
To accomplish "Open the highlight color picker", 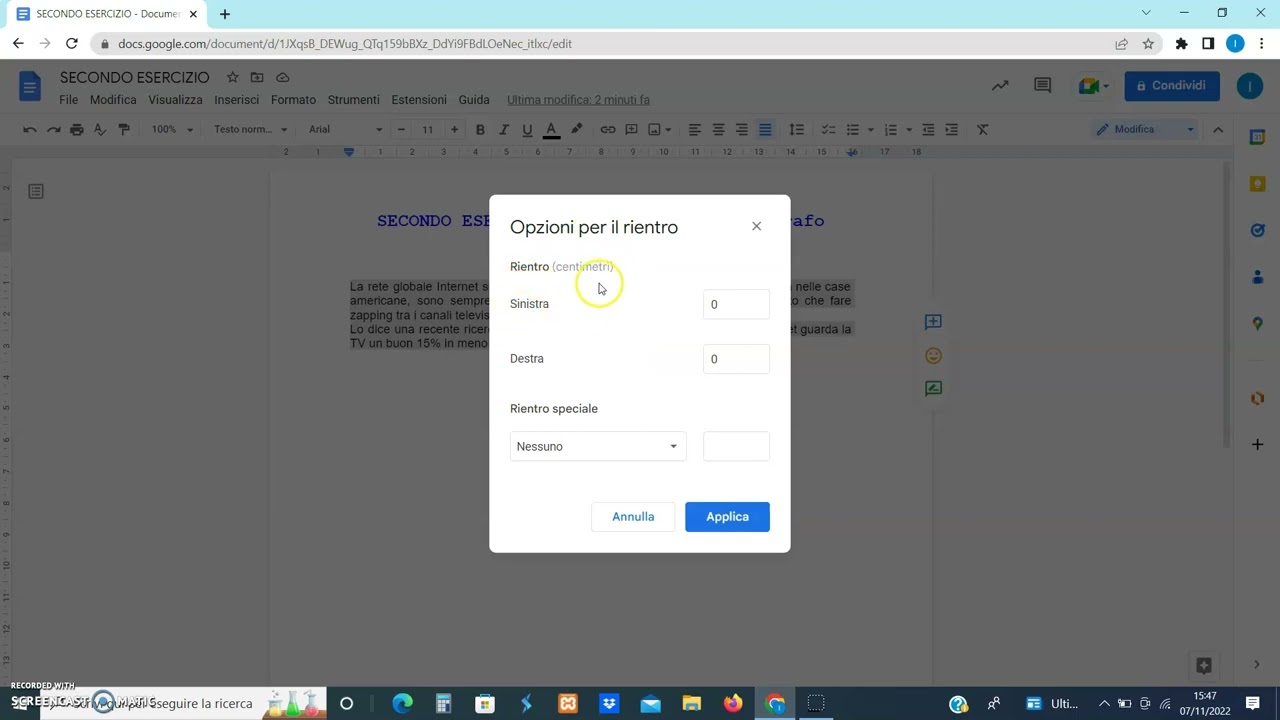I will (576, 129).
